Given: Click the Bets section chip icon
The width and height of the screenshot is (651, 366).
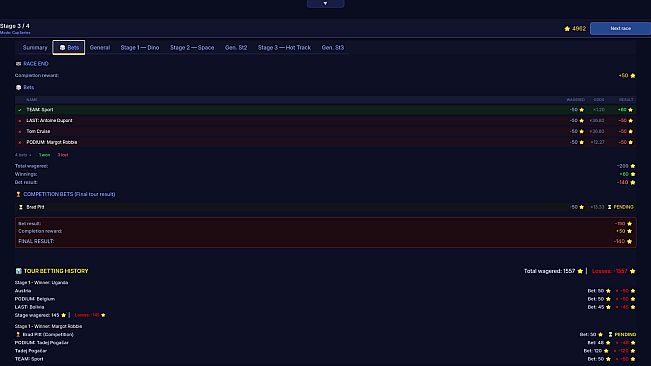Looking at the screenshot, I should [x=18, y=88].
